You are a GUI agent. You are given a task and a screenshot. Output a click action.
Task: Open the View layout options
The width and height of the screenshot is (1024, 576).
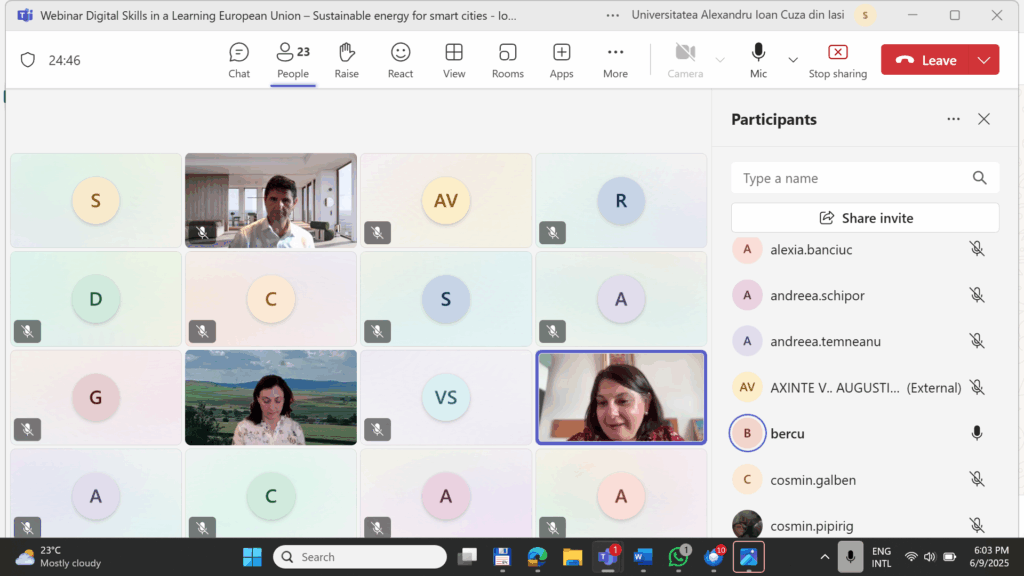click(454, 60)
